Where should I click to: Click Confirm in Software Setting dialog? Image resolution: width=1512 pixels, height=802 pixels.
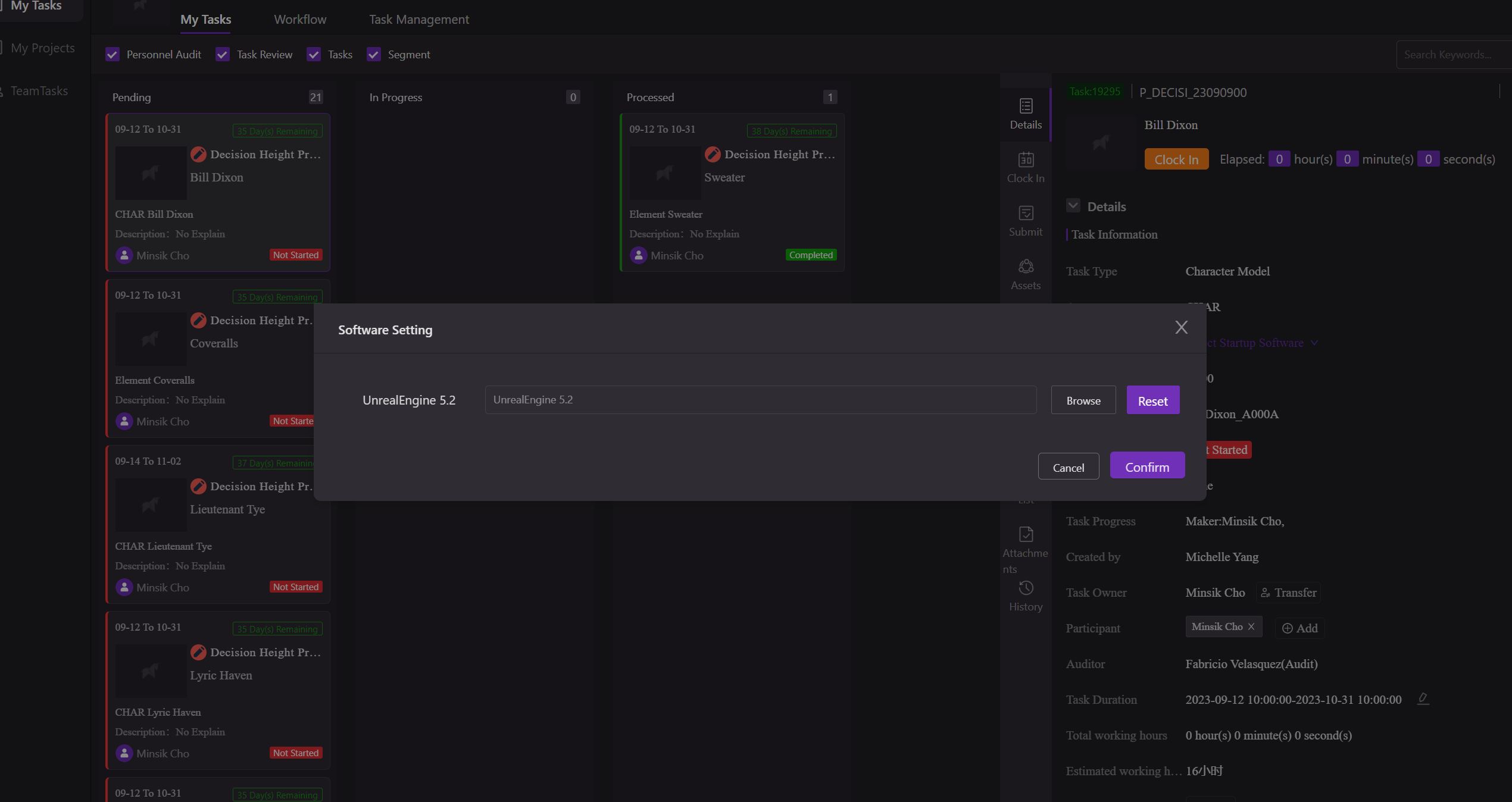tap(1147, 466)
